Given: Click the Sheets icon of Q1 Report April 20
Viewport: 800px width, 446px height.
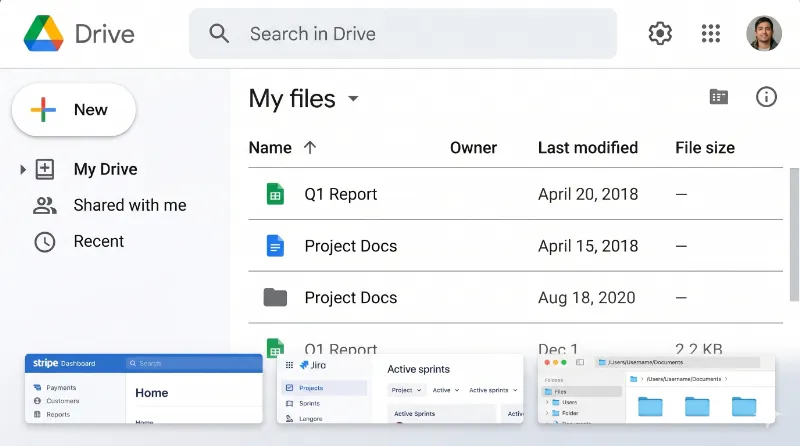Looking at the screenshot, I should (x=275, y=194).
